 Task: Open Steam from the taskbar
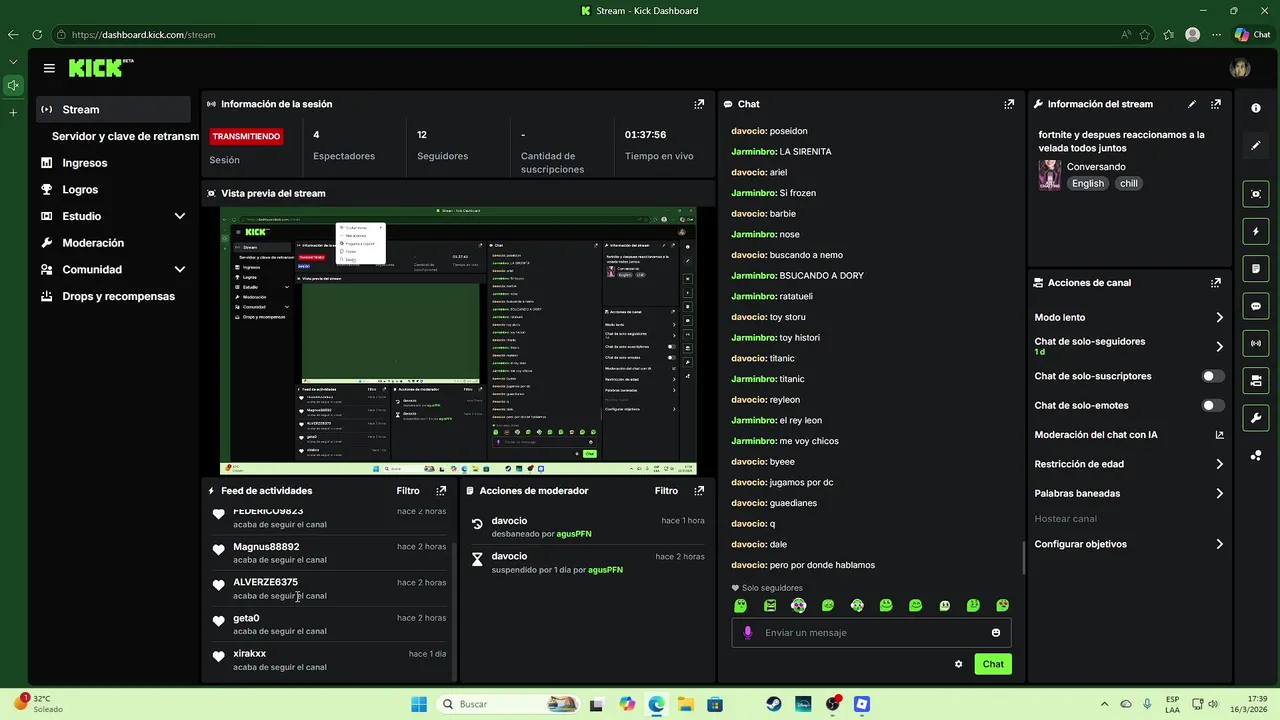(774, 704)
